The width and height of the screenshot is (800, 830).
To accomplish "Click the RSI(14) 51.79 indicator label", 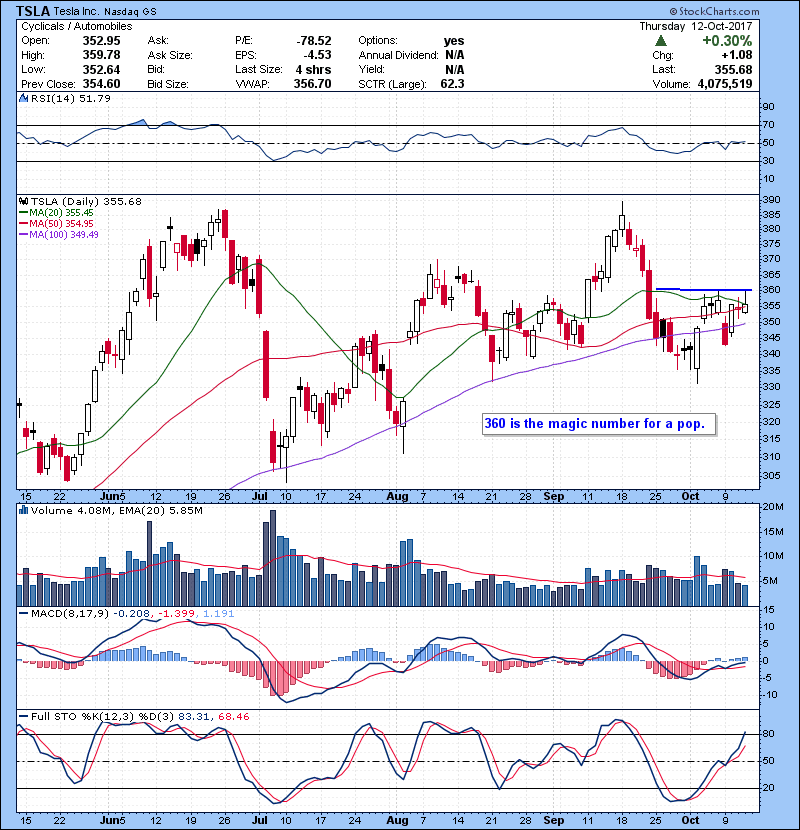I will click(71, 98).
